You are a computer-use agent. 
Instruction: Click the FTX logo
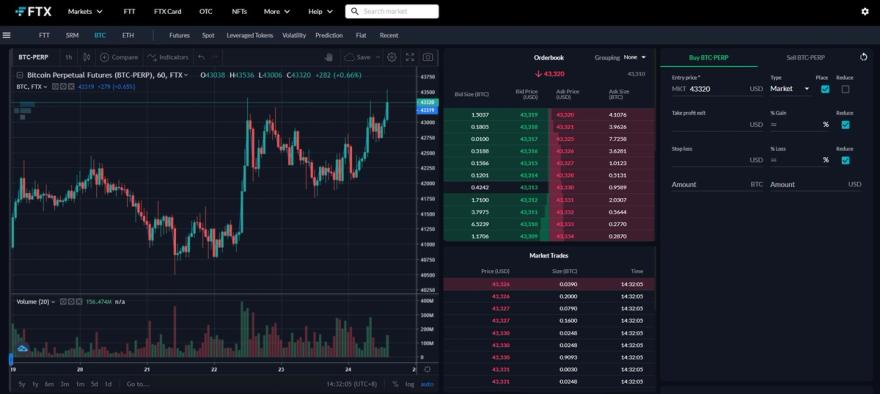[33, 11]
